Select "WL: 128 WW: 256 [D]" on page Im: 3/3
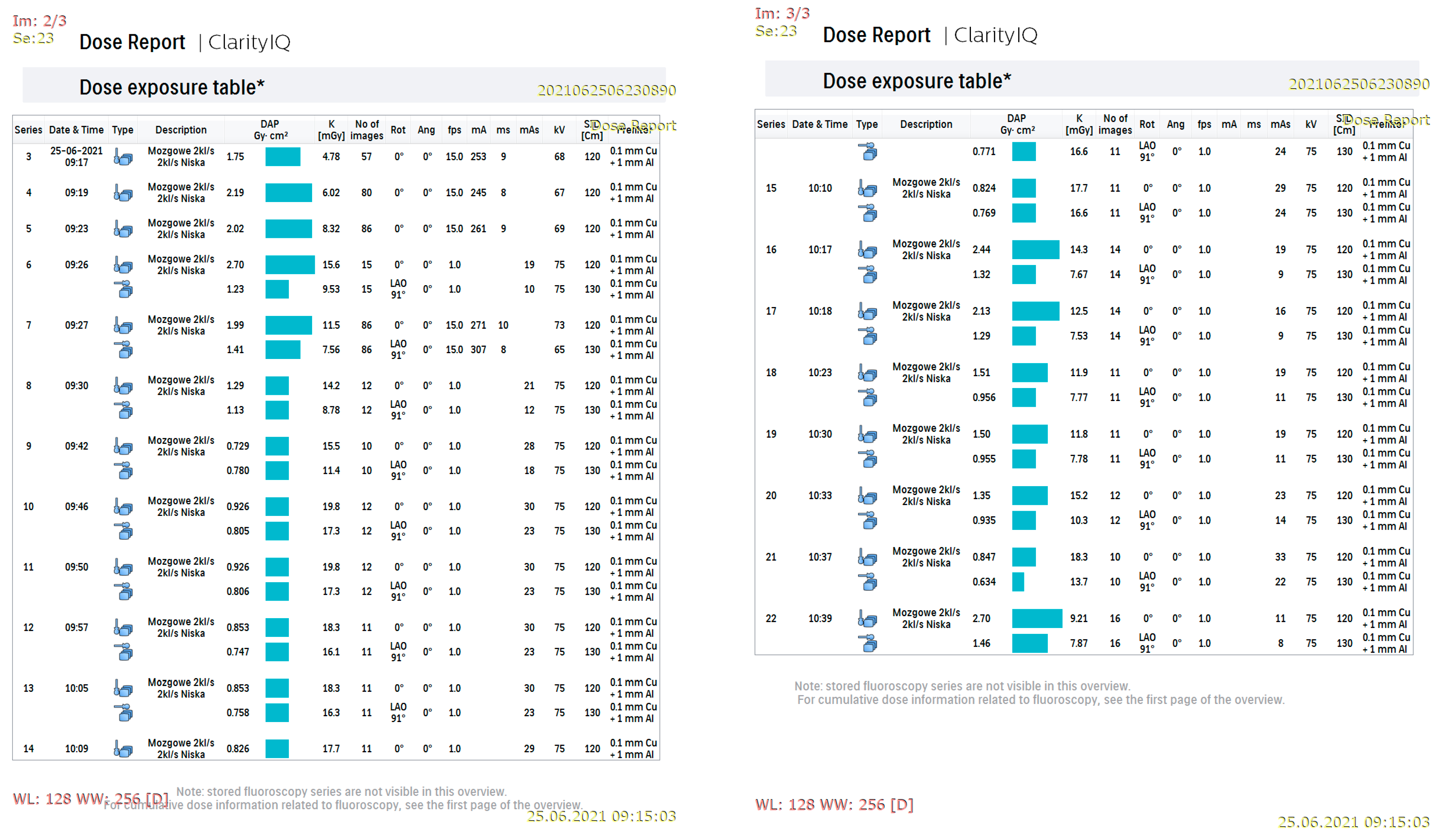The width and height of the screenshot is (1441, 840). [834, 805]
